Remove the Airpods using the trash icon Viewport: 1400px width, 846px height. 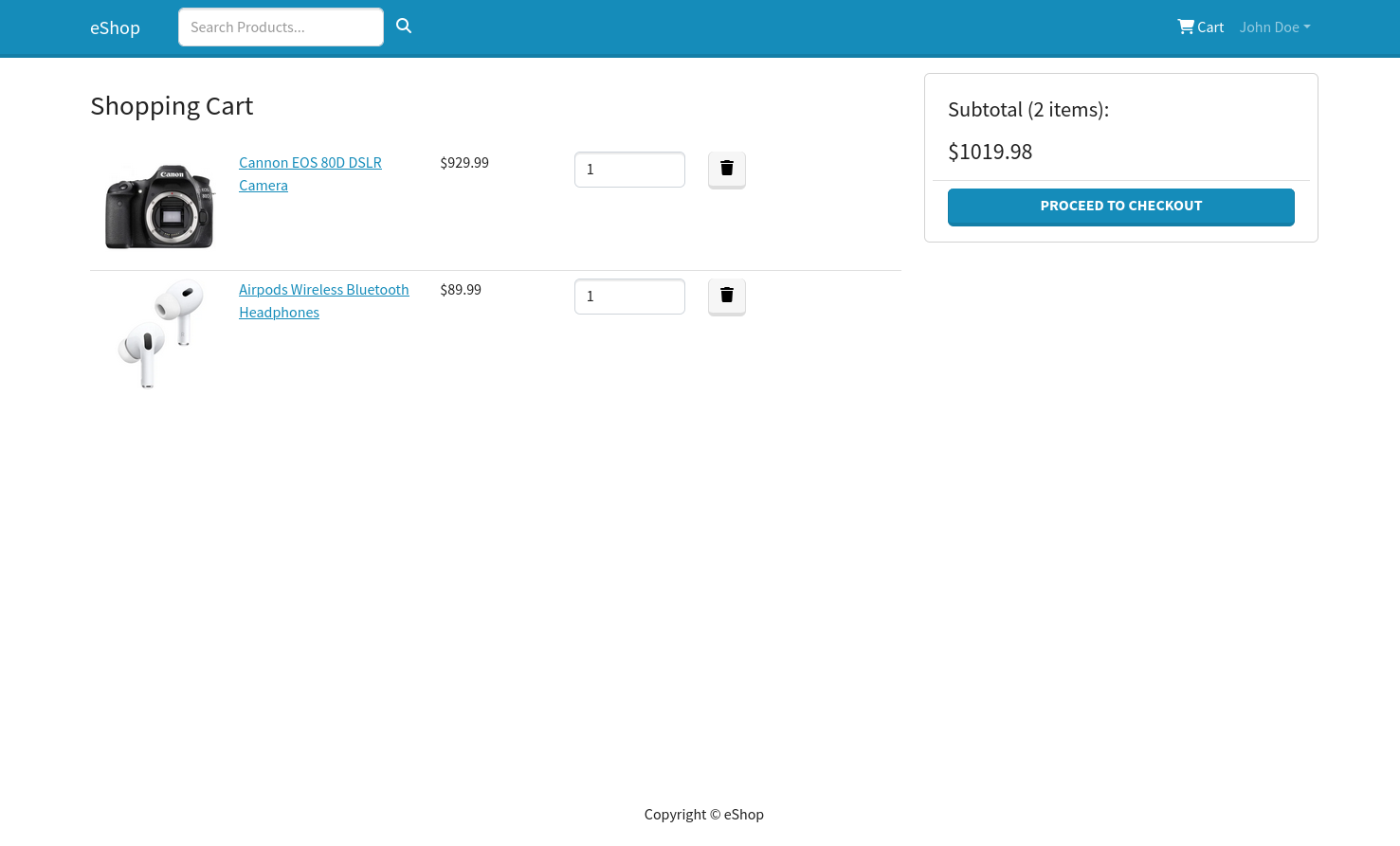coord(726,296)
